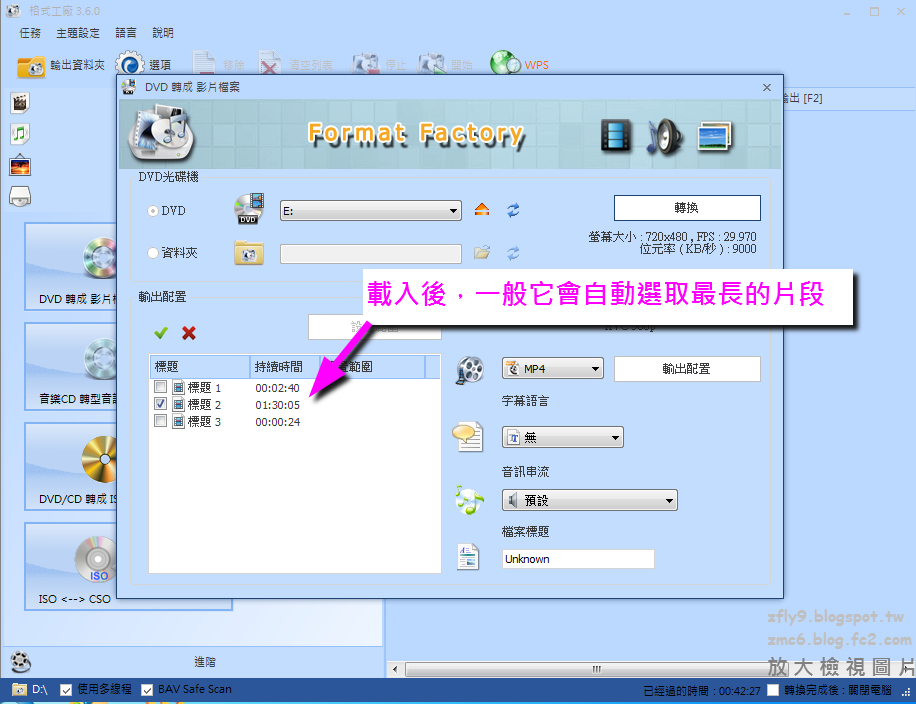The height and width of the screenshot is (704, 916).
Task: Click the 持續時間 column header
Action: [x=285, y=367]
